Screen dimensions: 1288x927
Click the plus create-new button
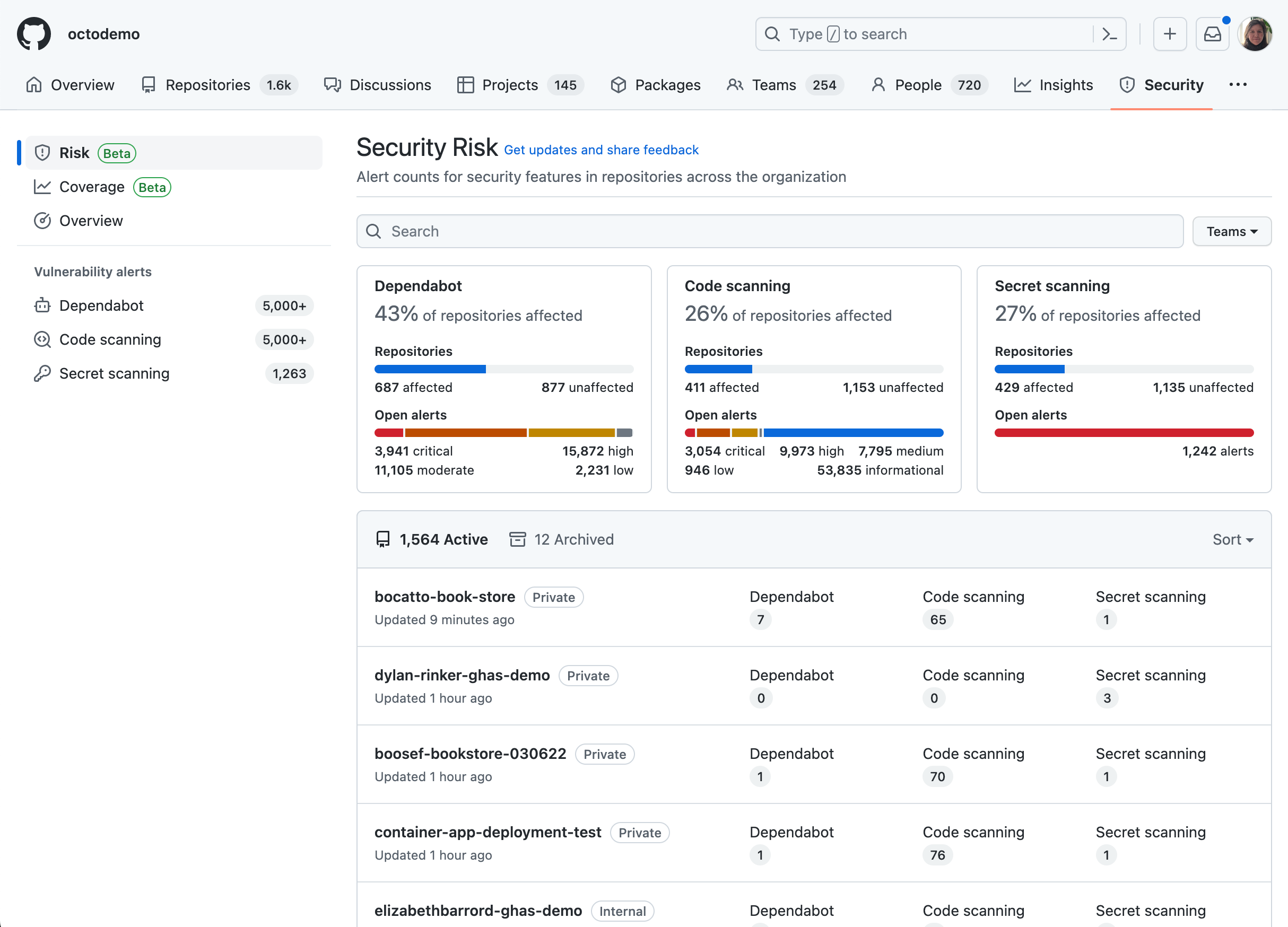coord(1169,34)
